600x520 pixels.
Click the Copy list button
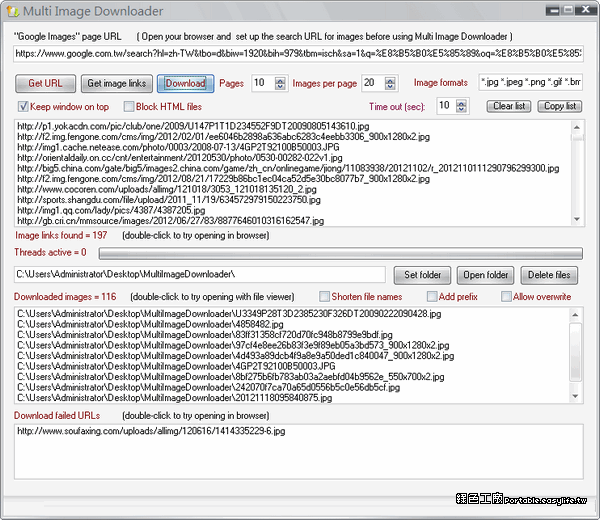coord(560,106)
